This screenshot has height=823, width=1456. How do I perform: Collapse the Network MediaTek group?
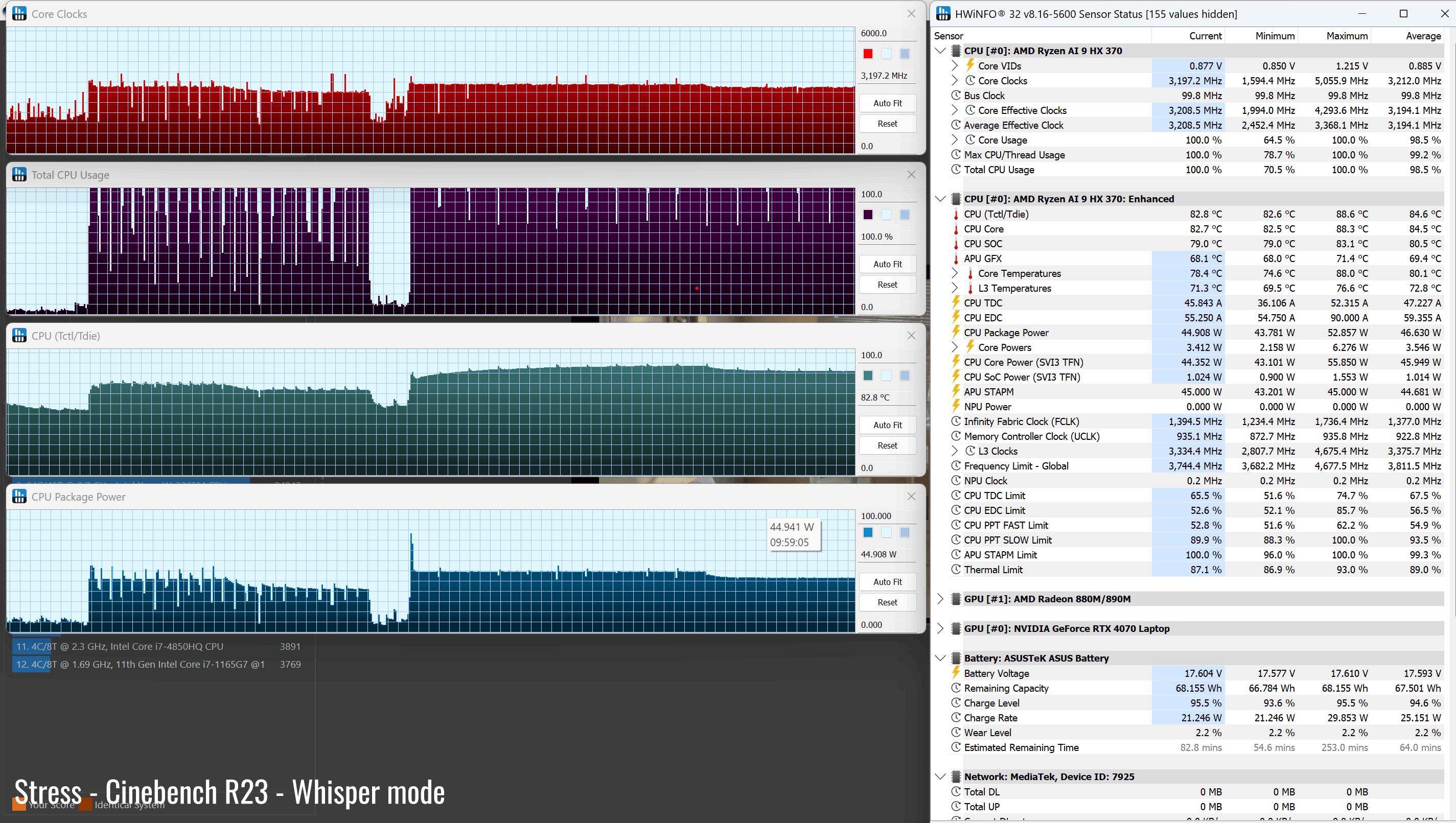tap(941, 777)
